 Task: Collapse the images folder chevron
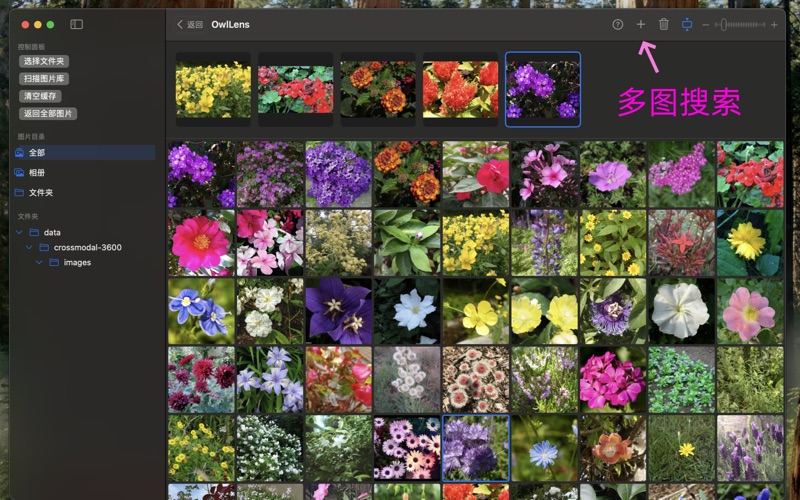39,263
